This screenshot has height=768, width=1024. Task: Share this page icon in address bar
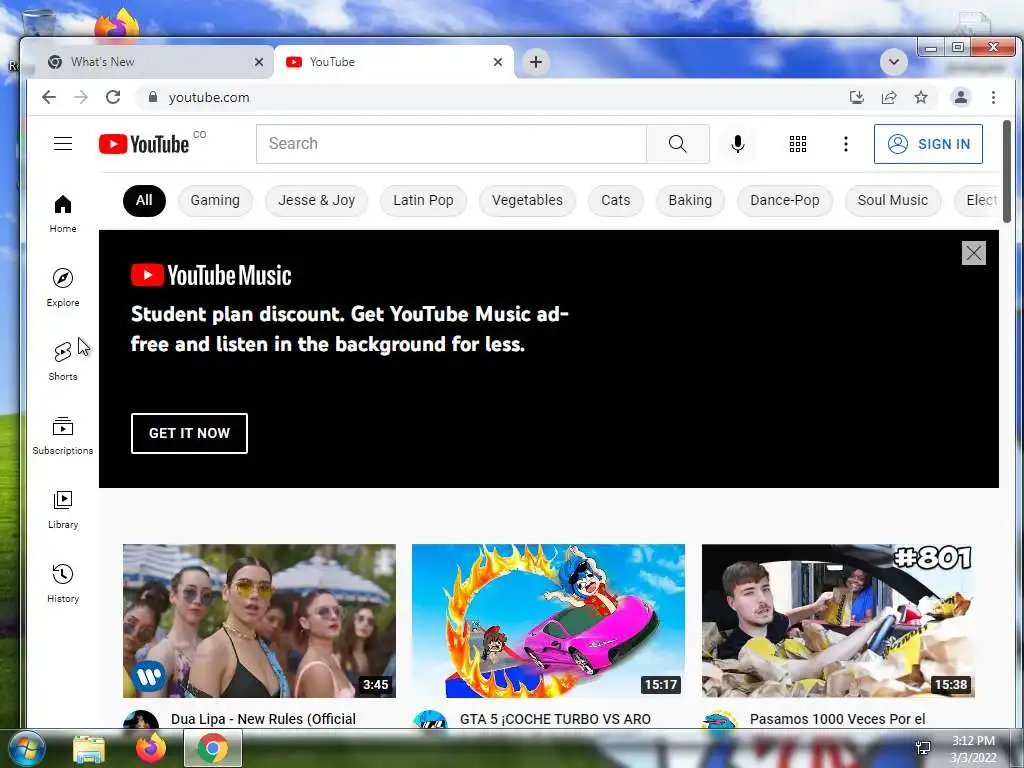889,97
